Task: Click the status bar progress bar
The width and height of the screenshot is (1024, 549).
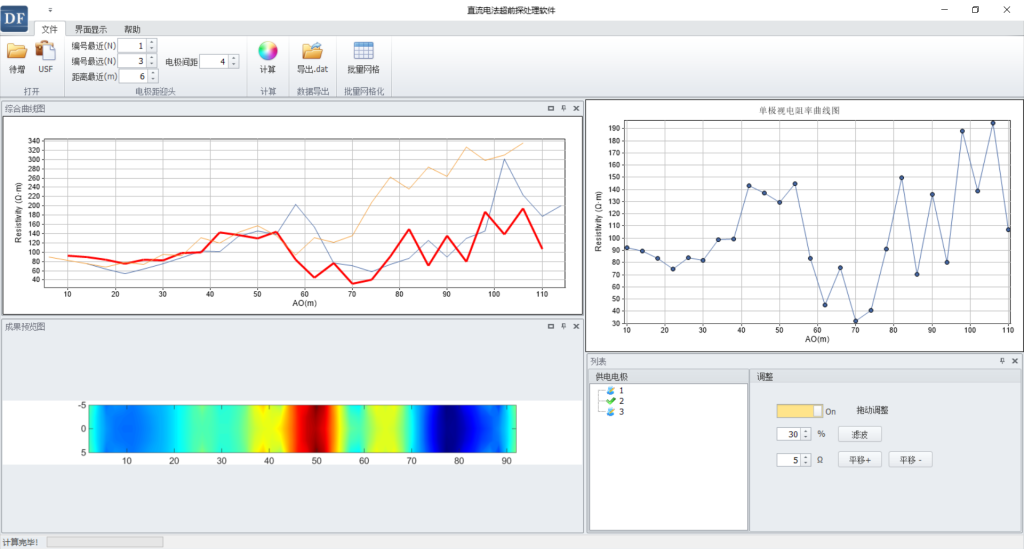Action: [x=104, y=542]
